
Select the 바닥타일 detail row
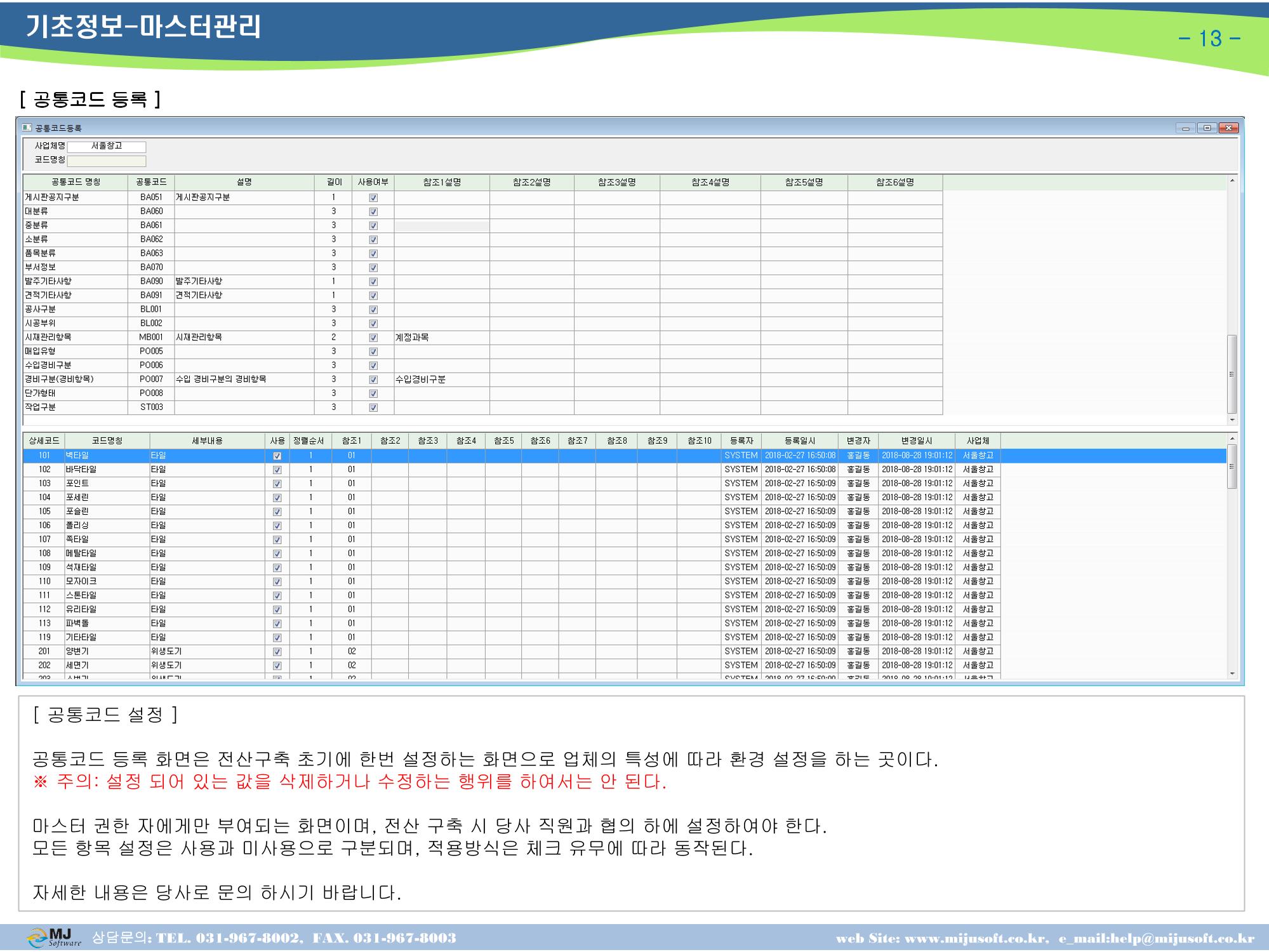[x=511, y=470]
